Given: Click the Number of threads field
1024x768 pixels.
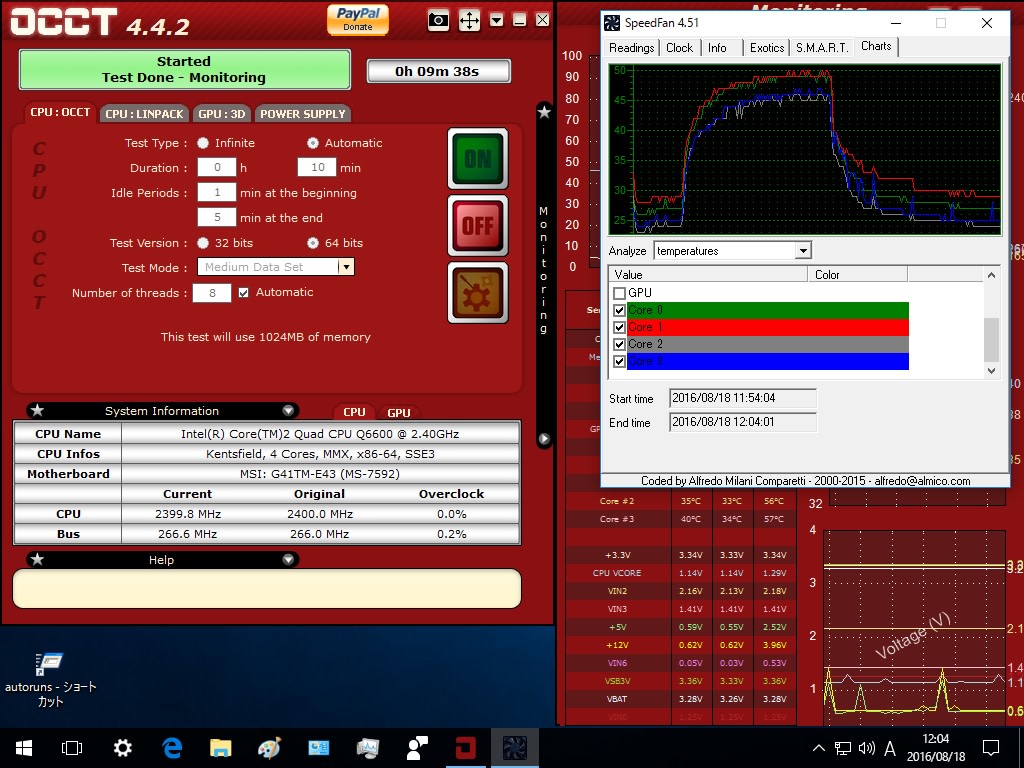Looking at the screenshot, I should pyautogui.click(x=212, y=293).
